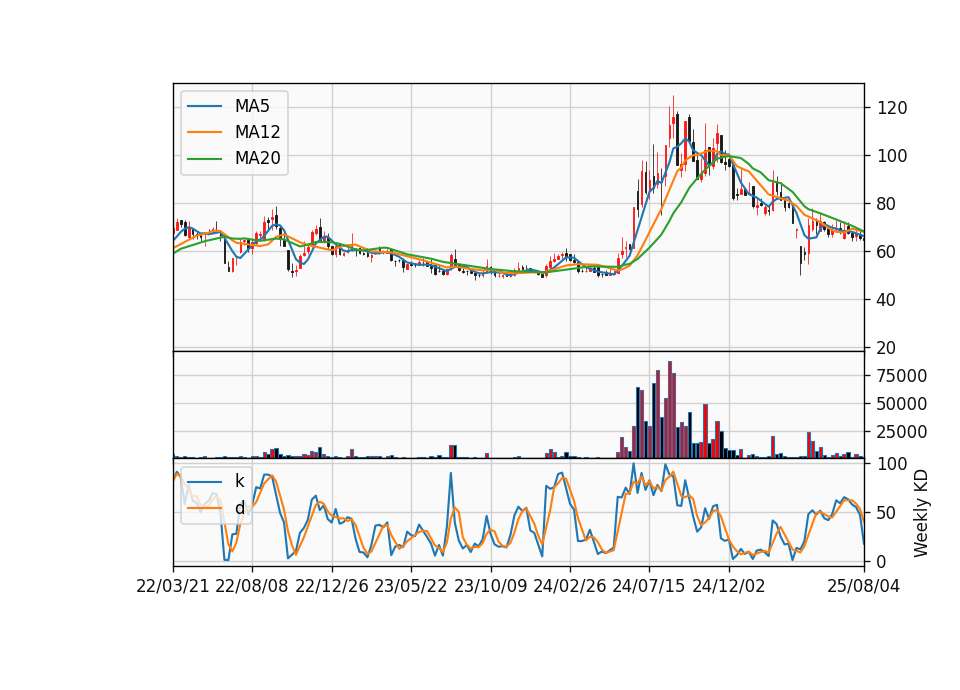Click the green MA20 legend line sample
Screen dimensions: 960x690
coord(204,159)
